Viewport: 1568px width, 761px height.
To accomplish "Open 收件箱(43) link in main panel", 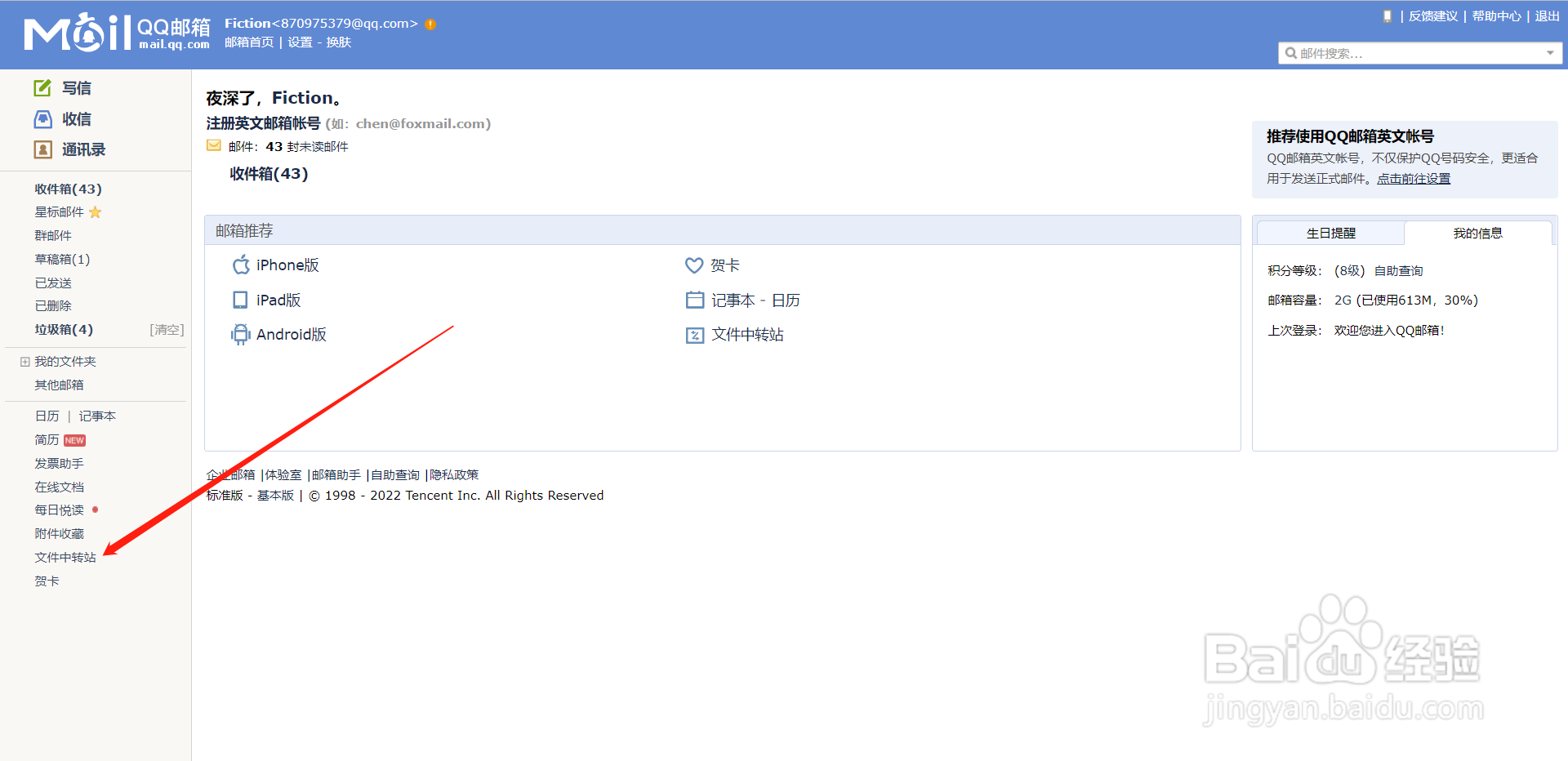I will [x=269, y=174].
